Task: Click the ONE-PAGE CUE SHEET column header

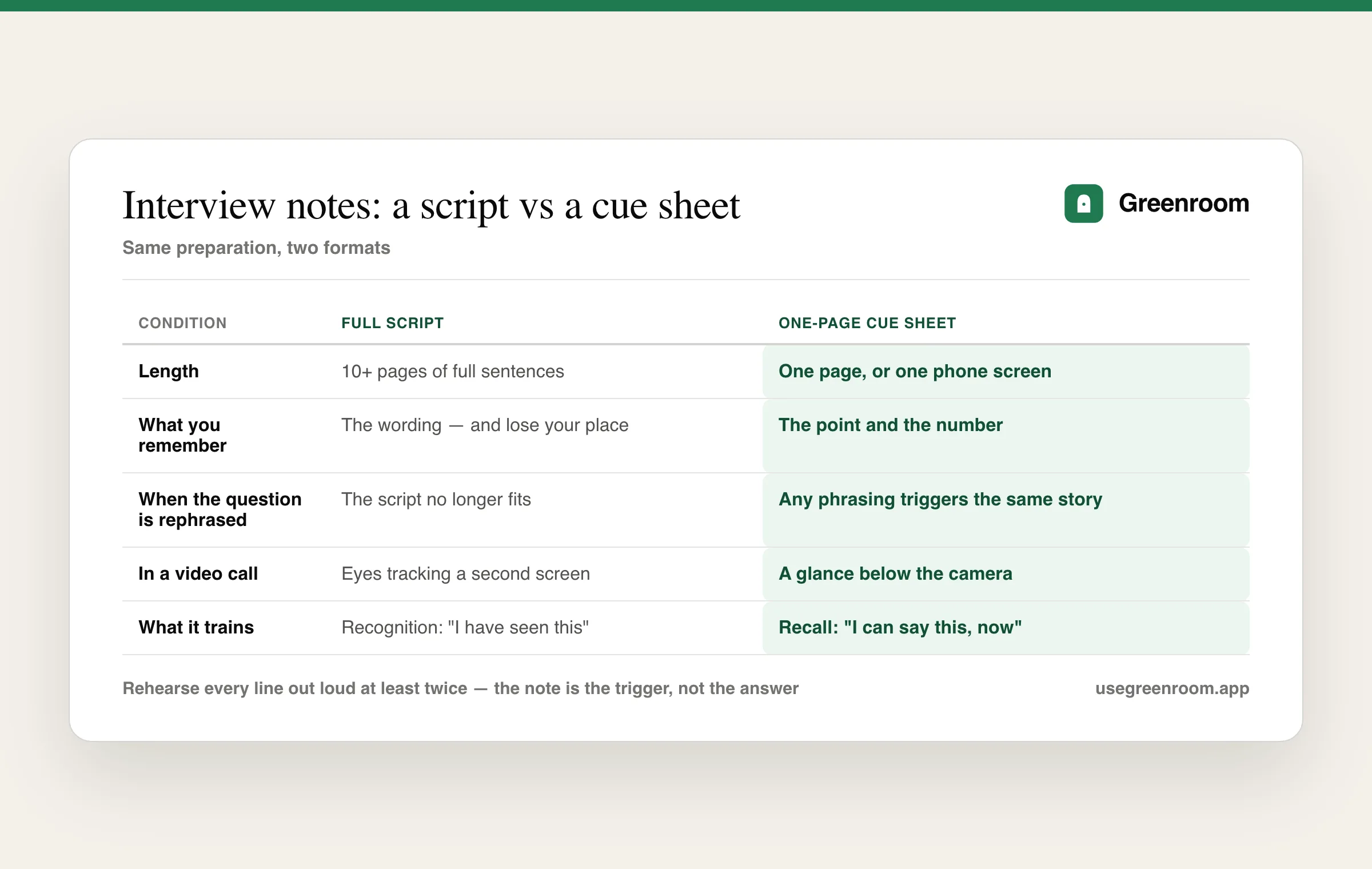Action: [x=867, y=323]
